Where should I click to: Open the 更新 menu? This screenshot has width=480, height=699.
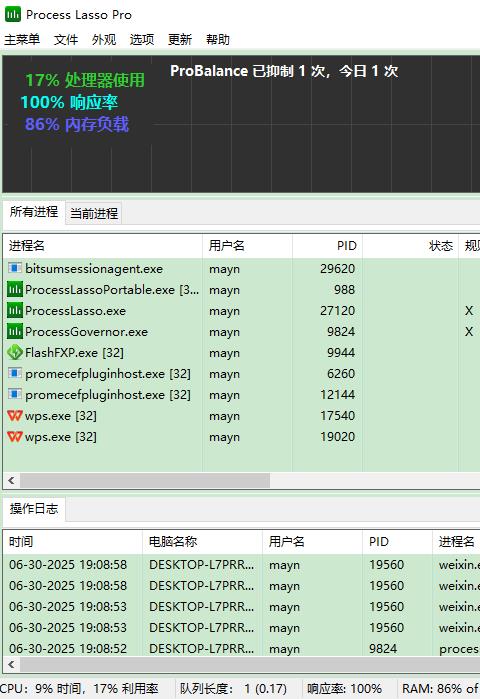point(180,40)
